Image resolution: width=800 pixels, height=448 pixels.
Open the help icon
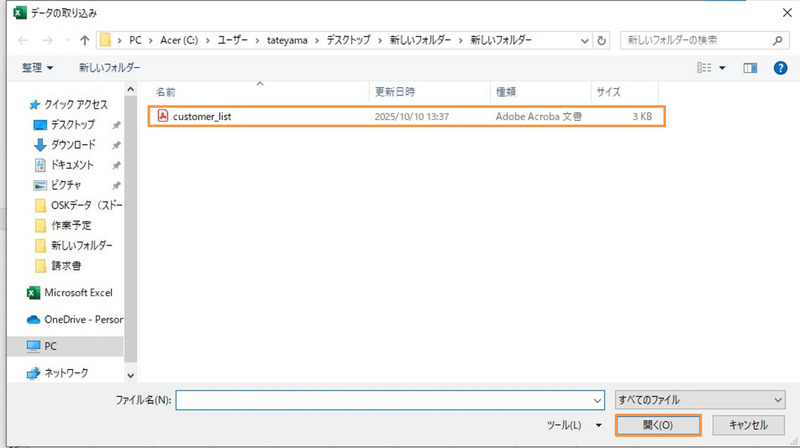tap(780, 67)
